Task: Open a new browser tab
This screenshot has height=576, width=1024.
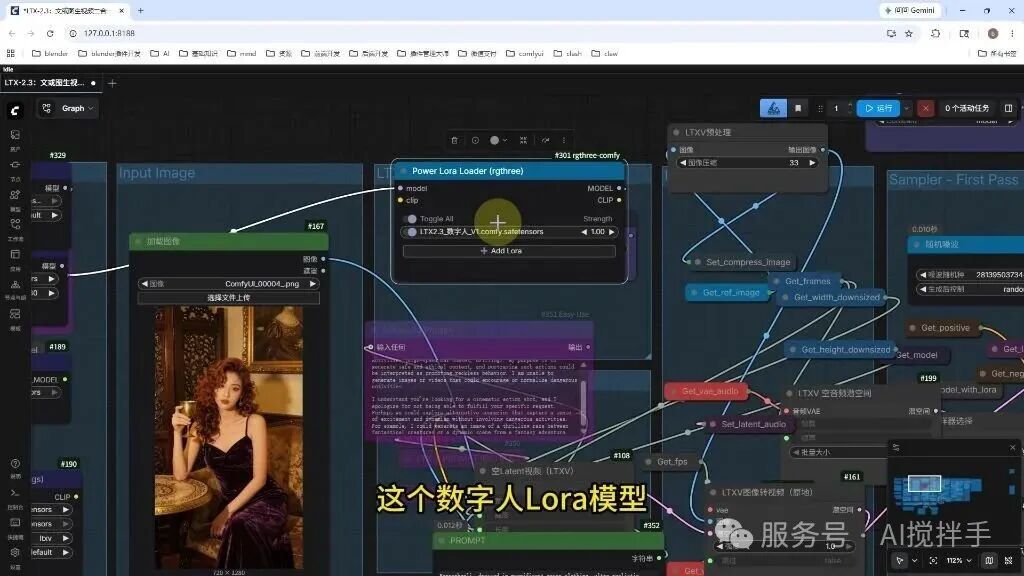Action: (x=140, y=10)
